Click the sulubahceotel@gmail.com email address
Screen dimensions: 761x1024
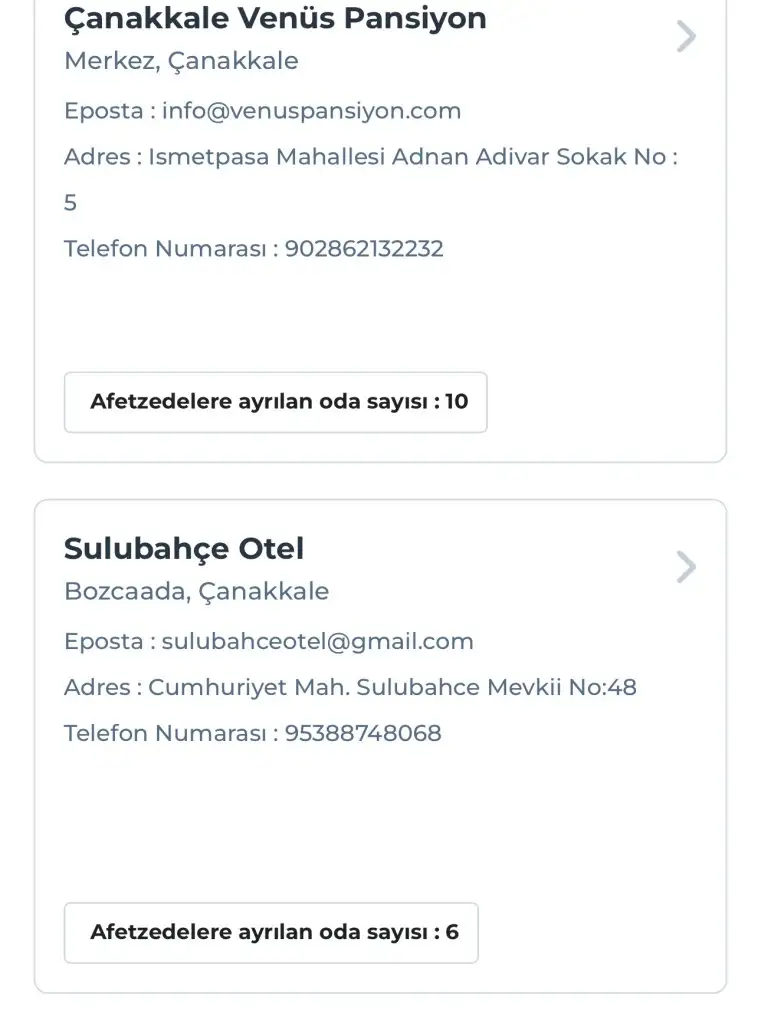coord(317,641)
